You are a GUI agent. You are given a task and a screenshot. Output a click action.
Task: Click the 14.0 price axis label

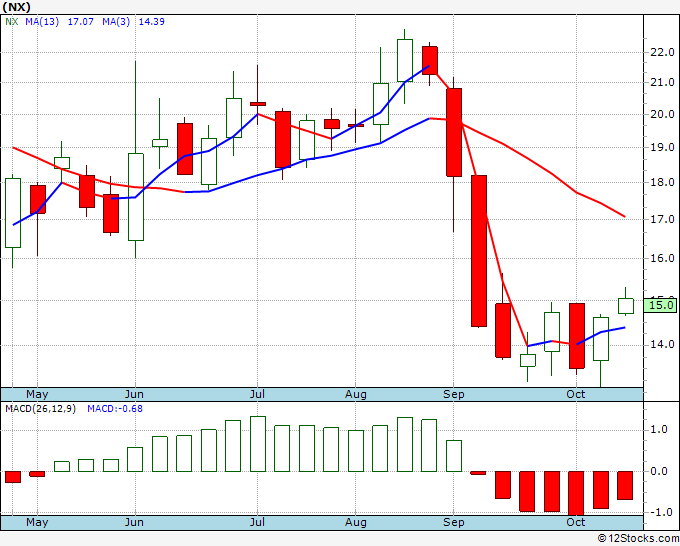(662, 345)
